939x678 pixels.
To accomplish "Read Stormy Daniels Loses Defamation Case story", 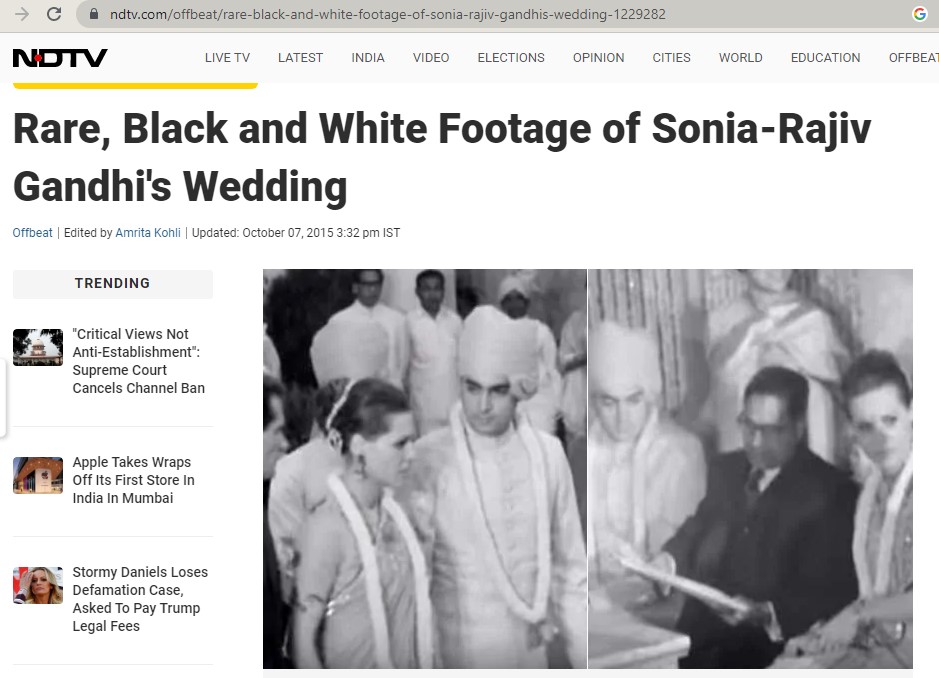I will (140, 599).
